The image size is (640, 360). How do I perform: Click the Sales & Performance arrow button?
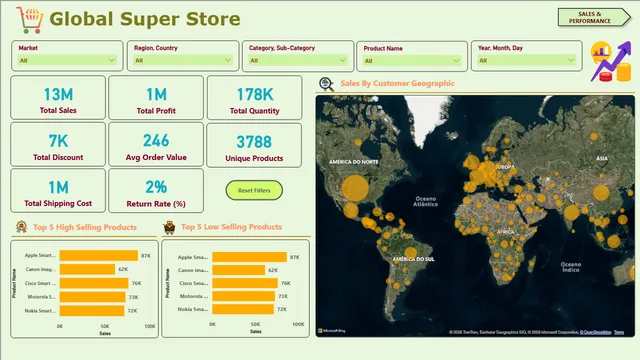(594, 17)
